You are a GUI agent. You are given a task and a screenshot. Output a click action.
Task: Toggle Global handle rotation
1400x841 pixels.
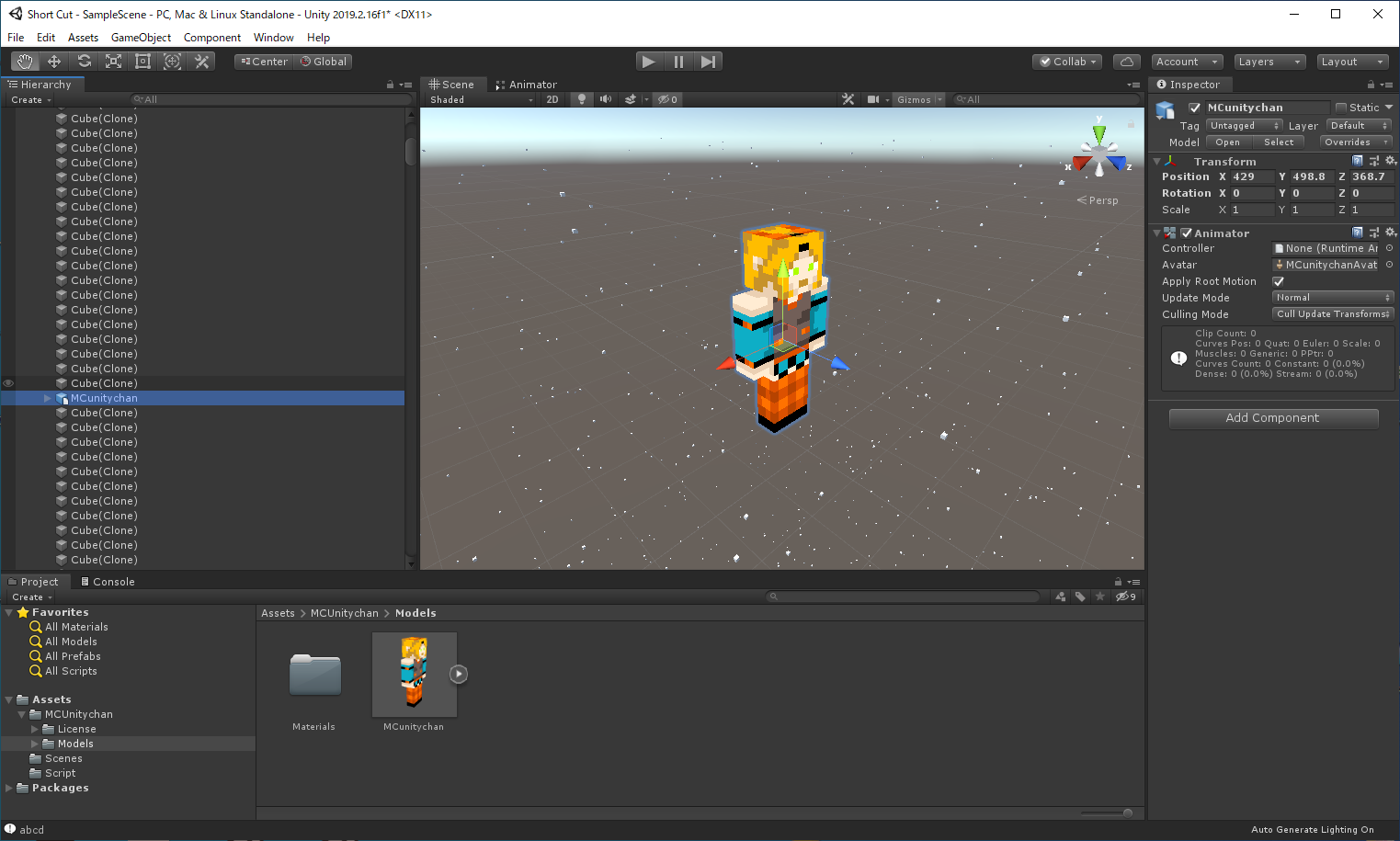click(324, 62)
